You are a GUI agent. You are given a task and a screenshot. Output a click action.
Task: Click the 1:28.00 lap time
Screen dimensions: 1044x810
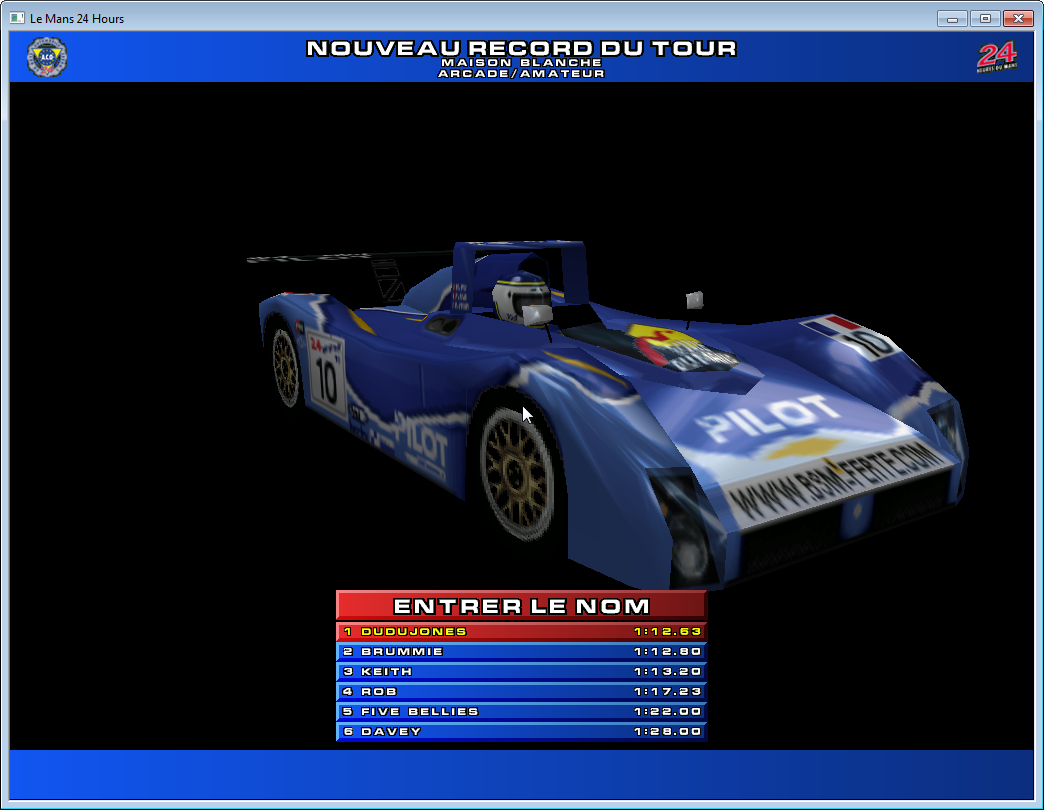click(667, 731)
